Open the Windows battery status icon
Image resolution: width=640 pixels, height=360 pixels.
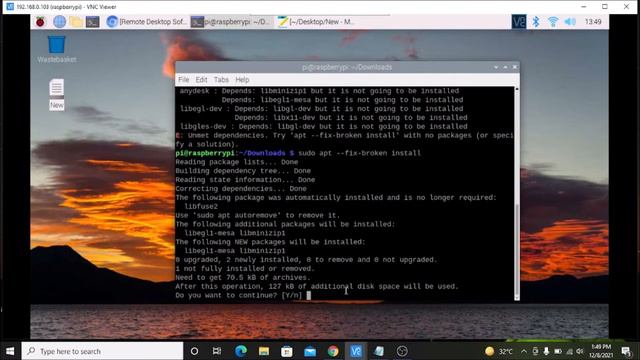558,351
